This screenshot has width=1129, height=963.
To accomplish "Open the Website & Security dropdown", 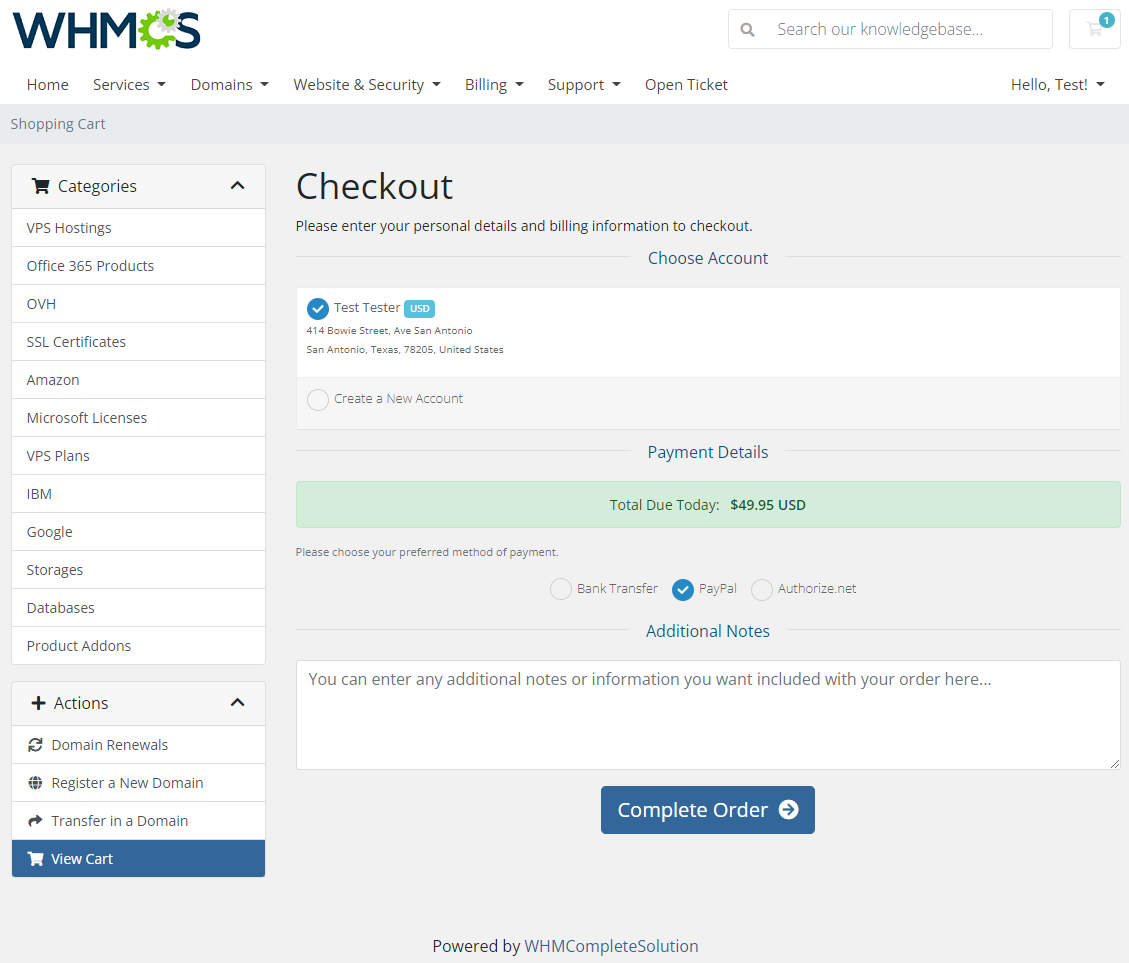I will pyautogui.click(x=367, y=84).
